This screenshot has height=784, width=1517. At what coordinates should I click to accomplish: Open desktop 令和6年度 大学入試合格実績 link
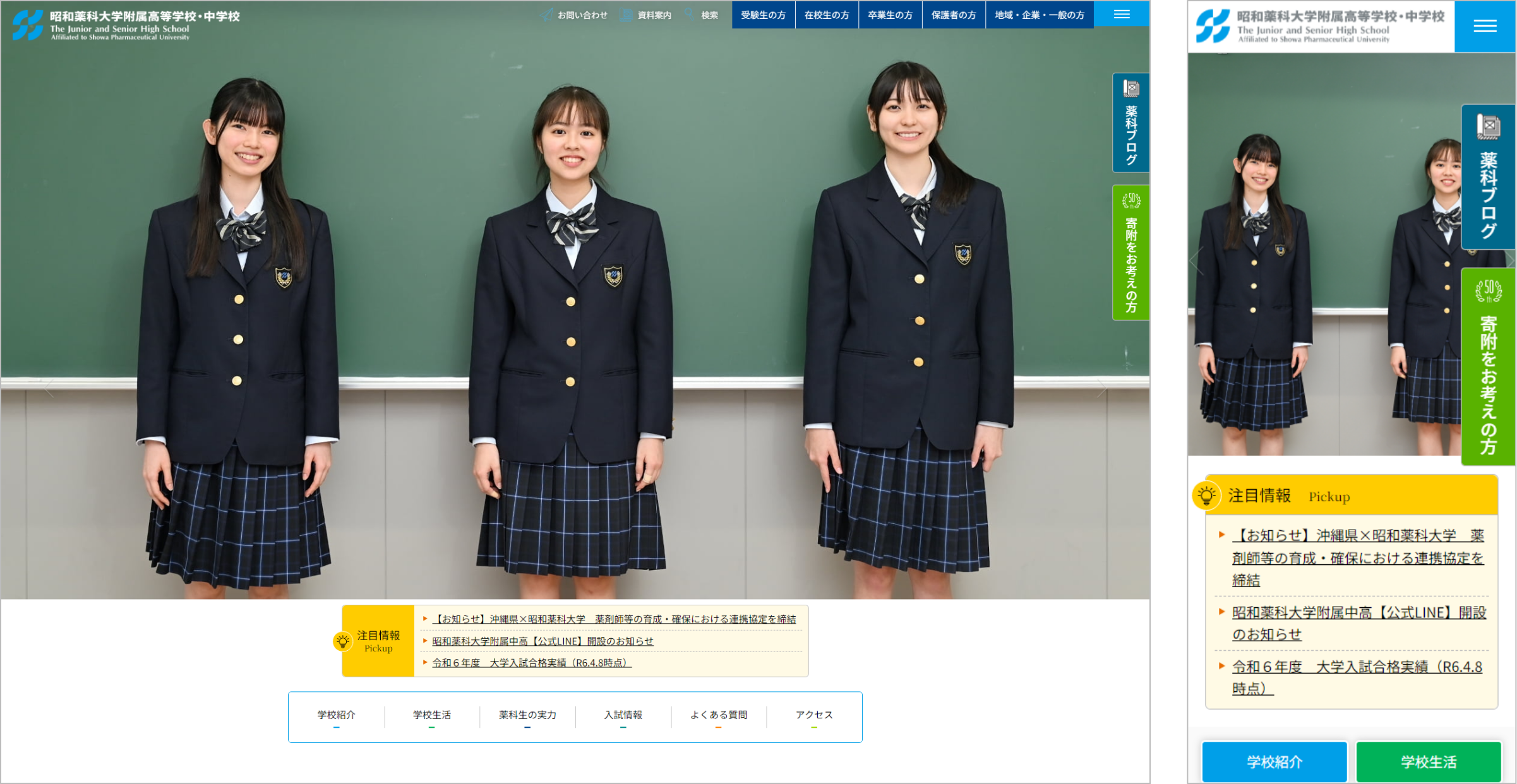532,663
